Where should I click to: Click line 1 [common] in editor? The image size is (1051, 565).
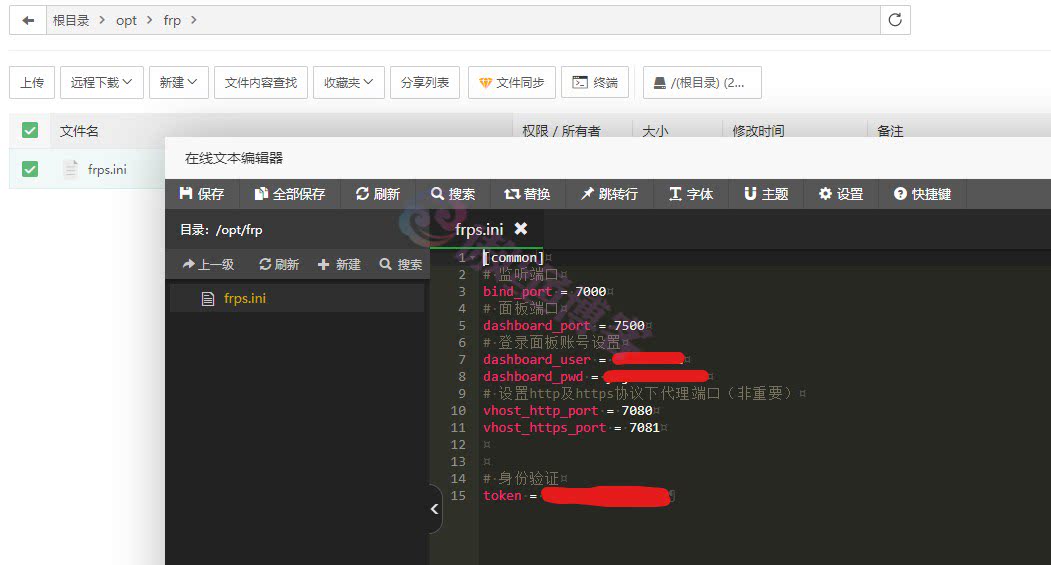513,257
